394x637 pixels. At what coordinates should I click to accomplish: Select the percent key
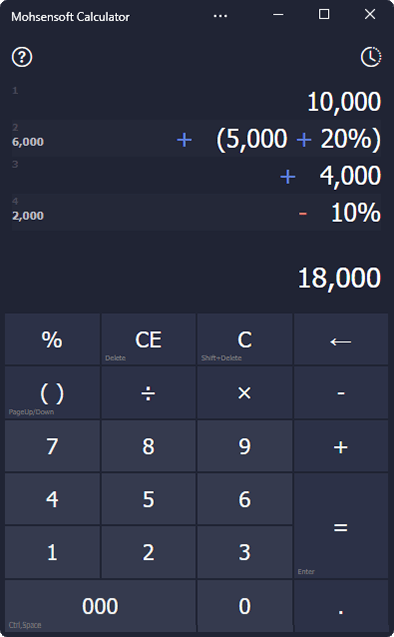click(x=52, y=339)
